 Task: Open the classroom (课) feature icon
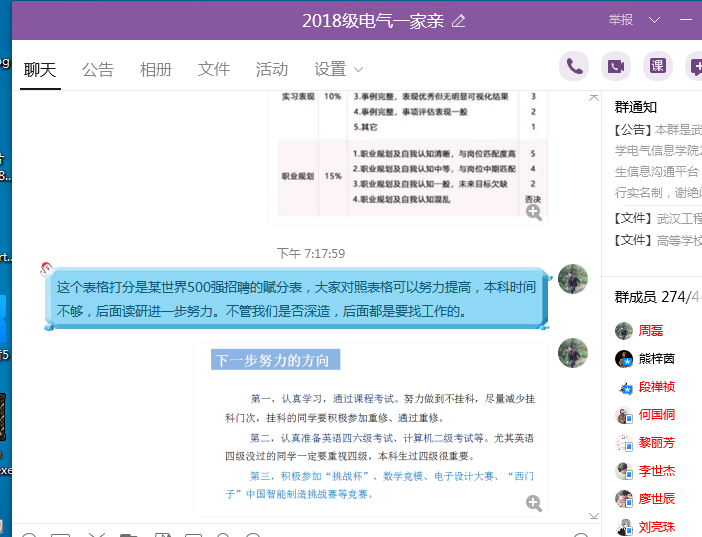pos(658,66)
